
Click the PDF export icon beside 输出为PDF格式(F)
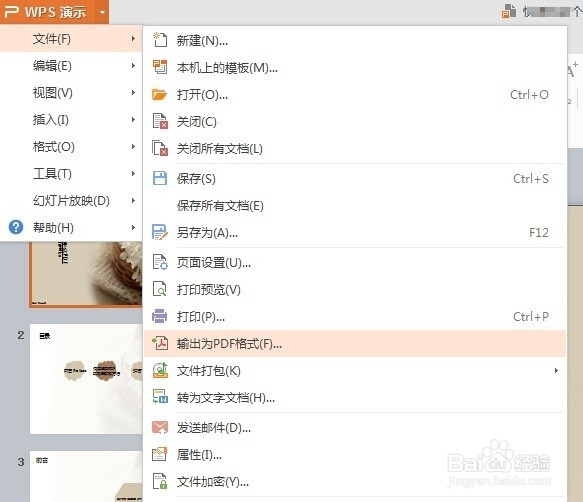click(x=160, y=343)
